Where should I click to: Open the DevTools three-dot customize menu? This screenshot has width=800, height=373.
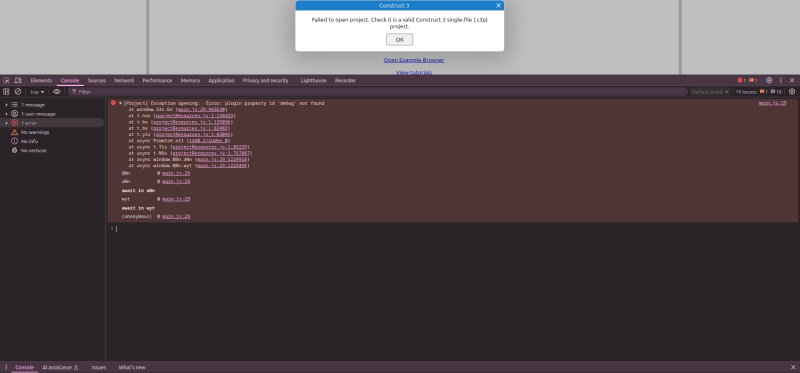pos(781,81)
